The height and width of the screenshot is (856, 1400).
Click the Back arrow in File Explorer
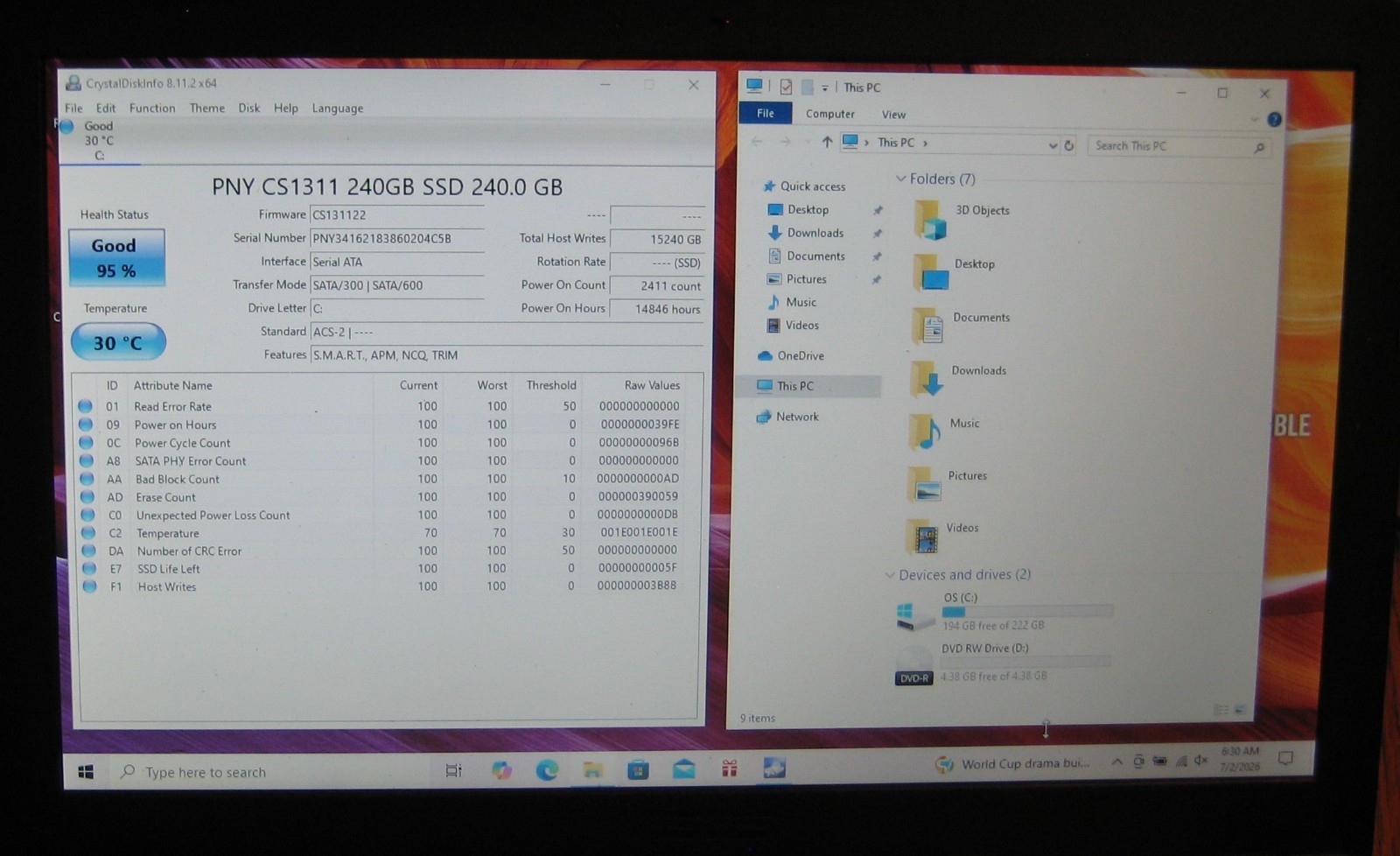coord(757,141)
